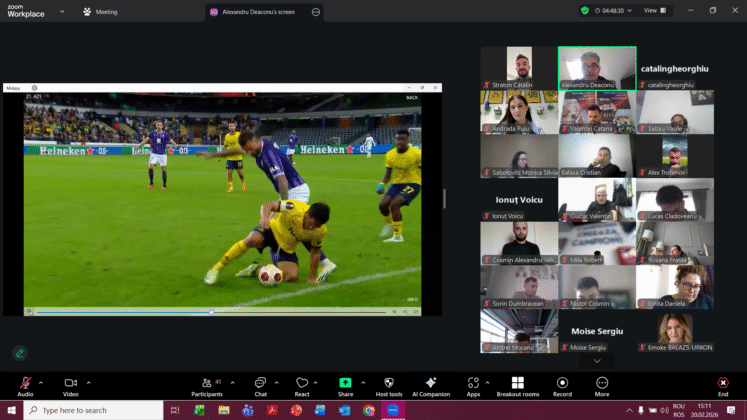The height and width of the screenshot is (420, 747).
Task: Open Breakout rooms
Action: pos(517,383)
